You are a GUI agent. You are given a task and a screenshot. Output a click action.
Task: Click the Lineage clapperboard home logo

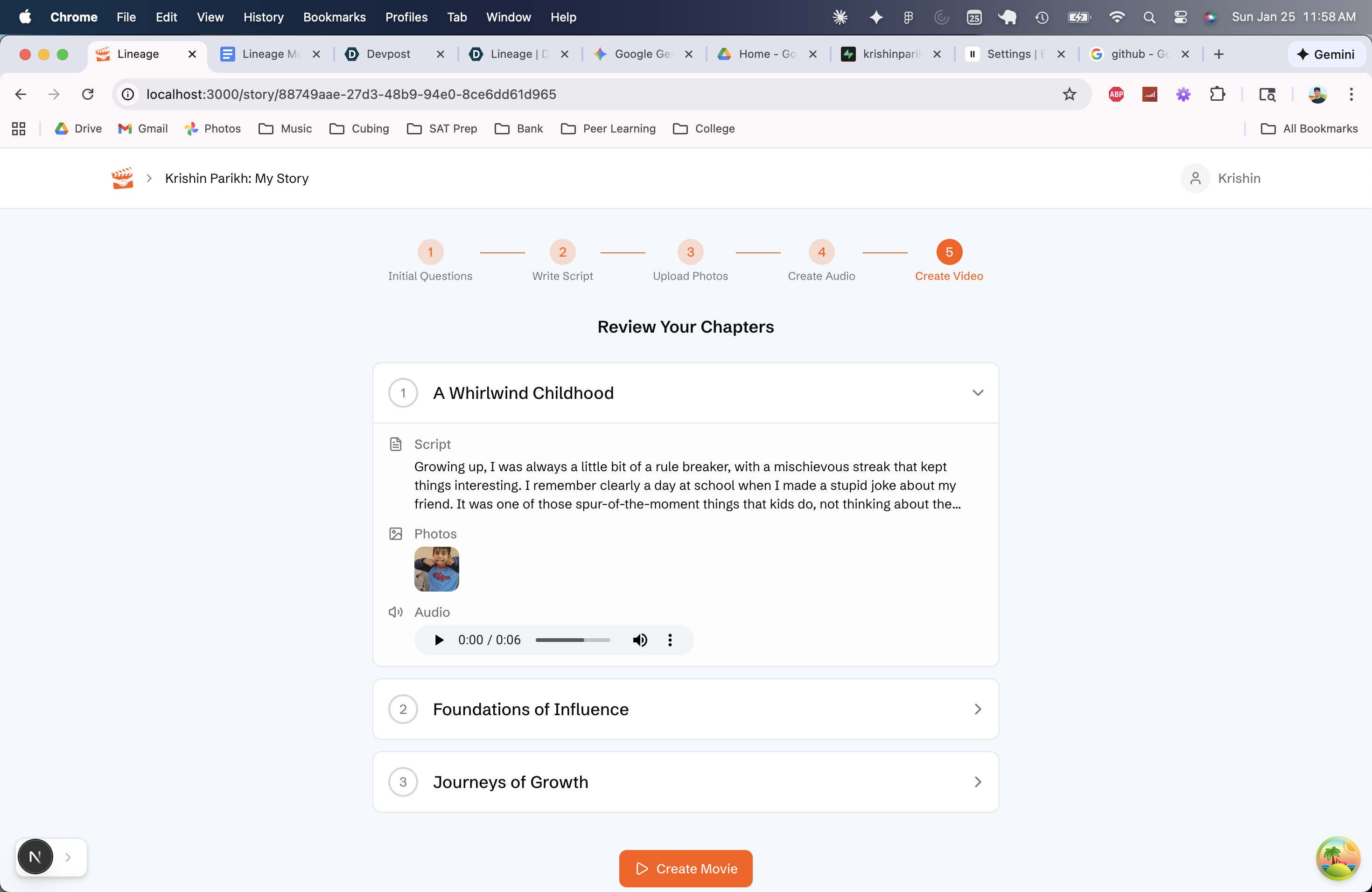(x=122, y=178)
